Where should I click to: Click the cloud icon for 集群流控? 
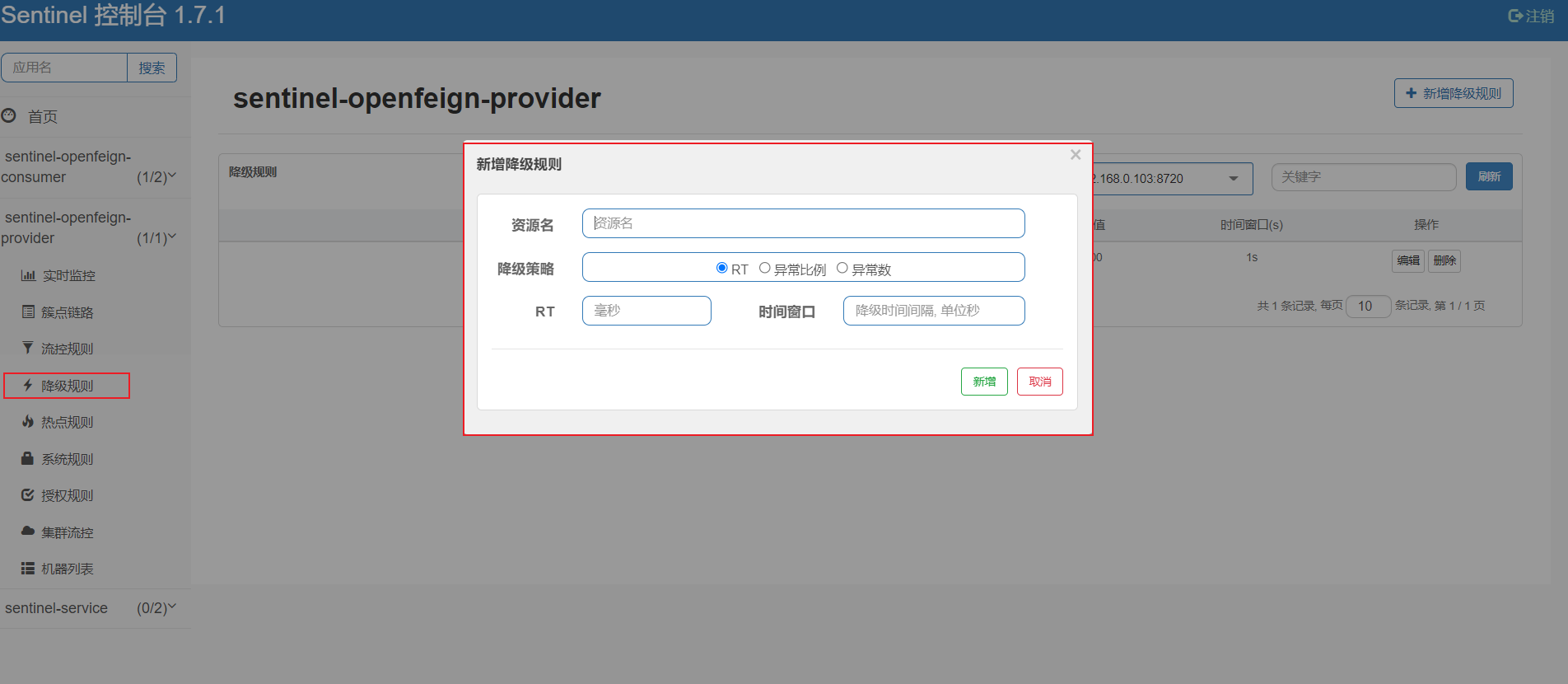pos(28,532)
